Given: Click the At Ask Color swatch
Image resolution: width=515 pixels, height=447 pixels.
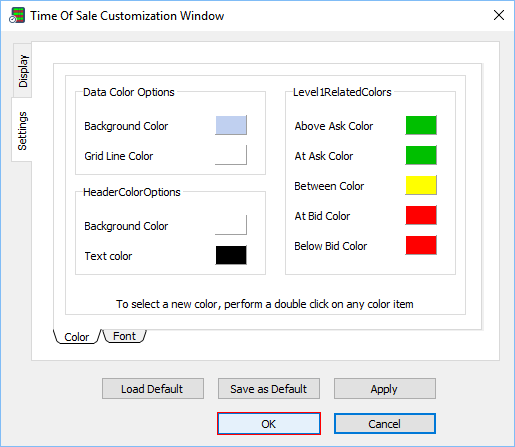Looking at the screenshot, I should pos(421,155).
